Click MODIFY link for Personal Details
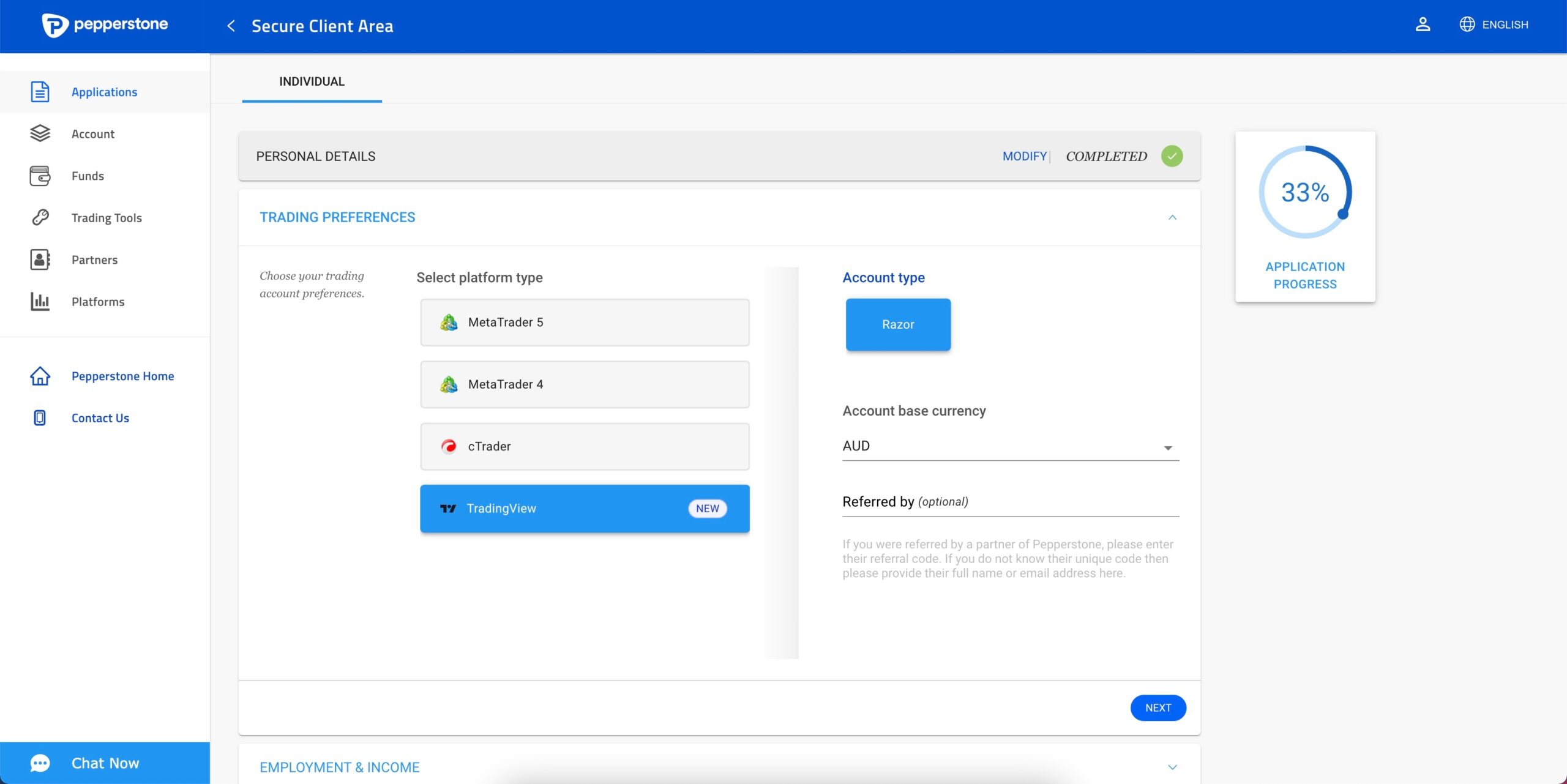 coord(1024,156)
